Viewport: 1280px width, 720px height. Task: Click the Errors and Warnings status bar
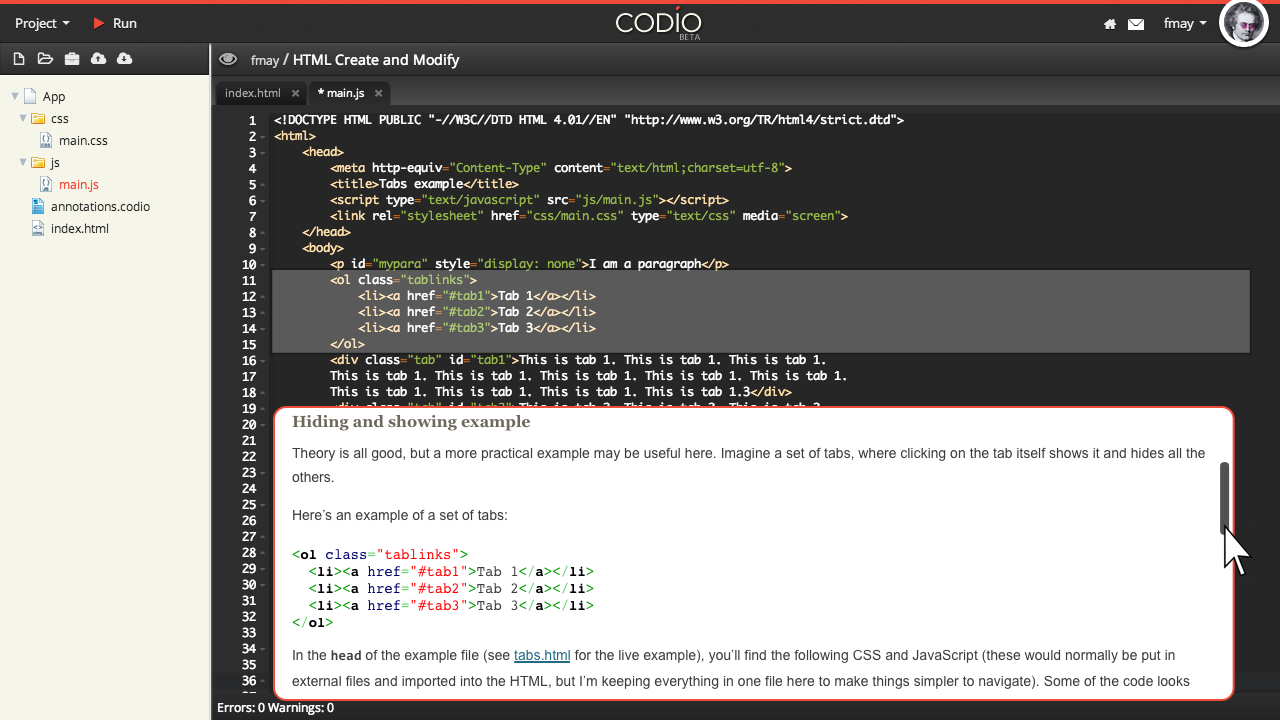point(276,707)
